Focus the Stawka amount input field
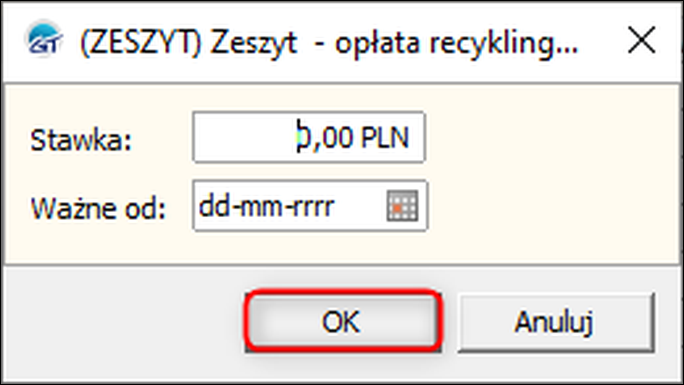This screenshot has width=684, height=385. (309, 137)
